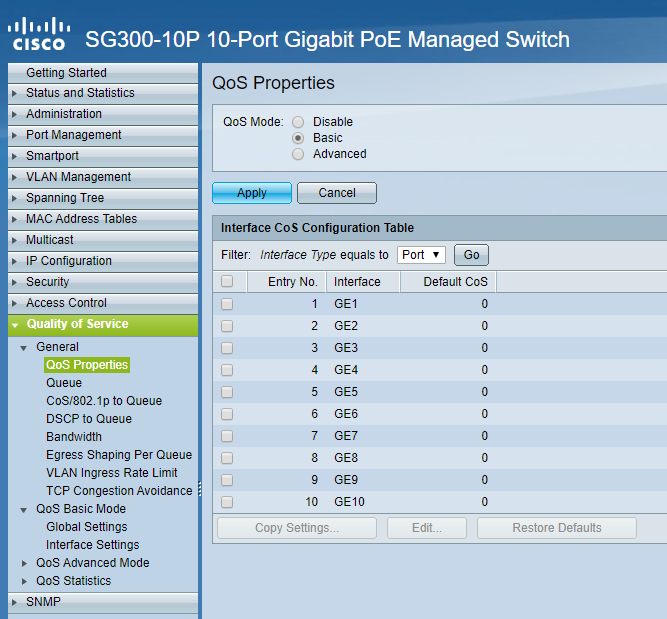Collapse the General tree node
The width and height of the screenshot is (667, 619).
(x=26, y=347)
